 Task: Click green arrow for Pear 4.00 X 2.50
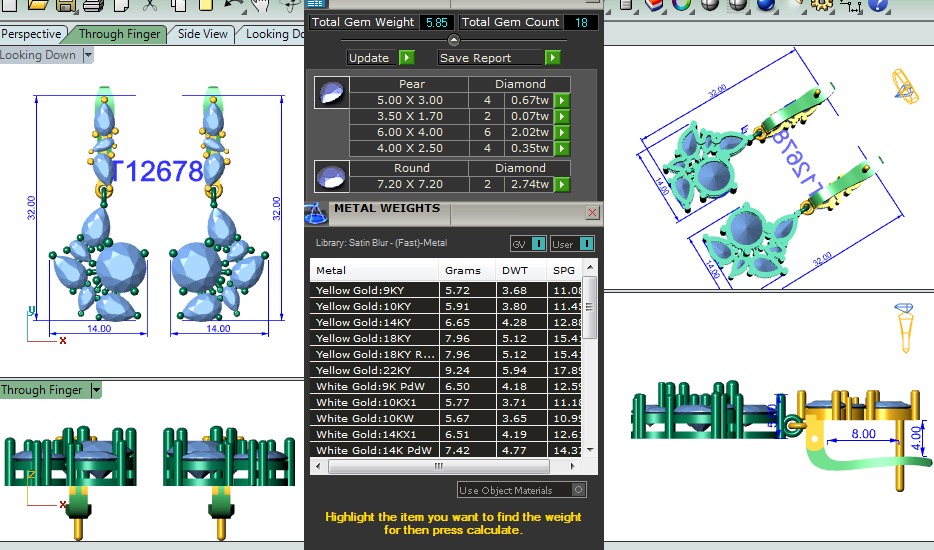561,148
